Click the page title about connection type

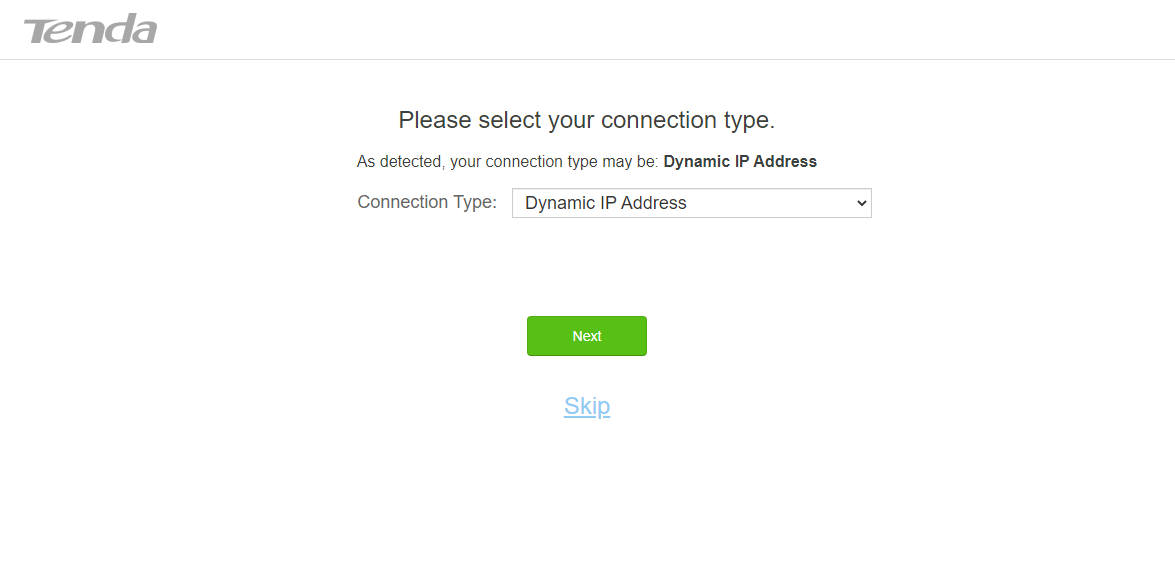click(x=587, y=120)
